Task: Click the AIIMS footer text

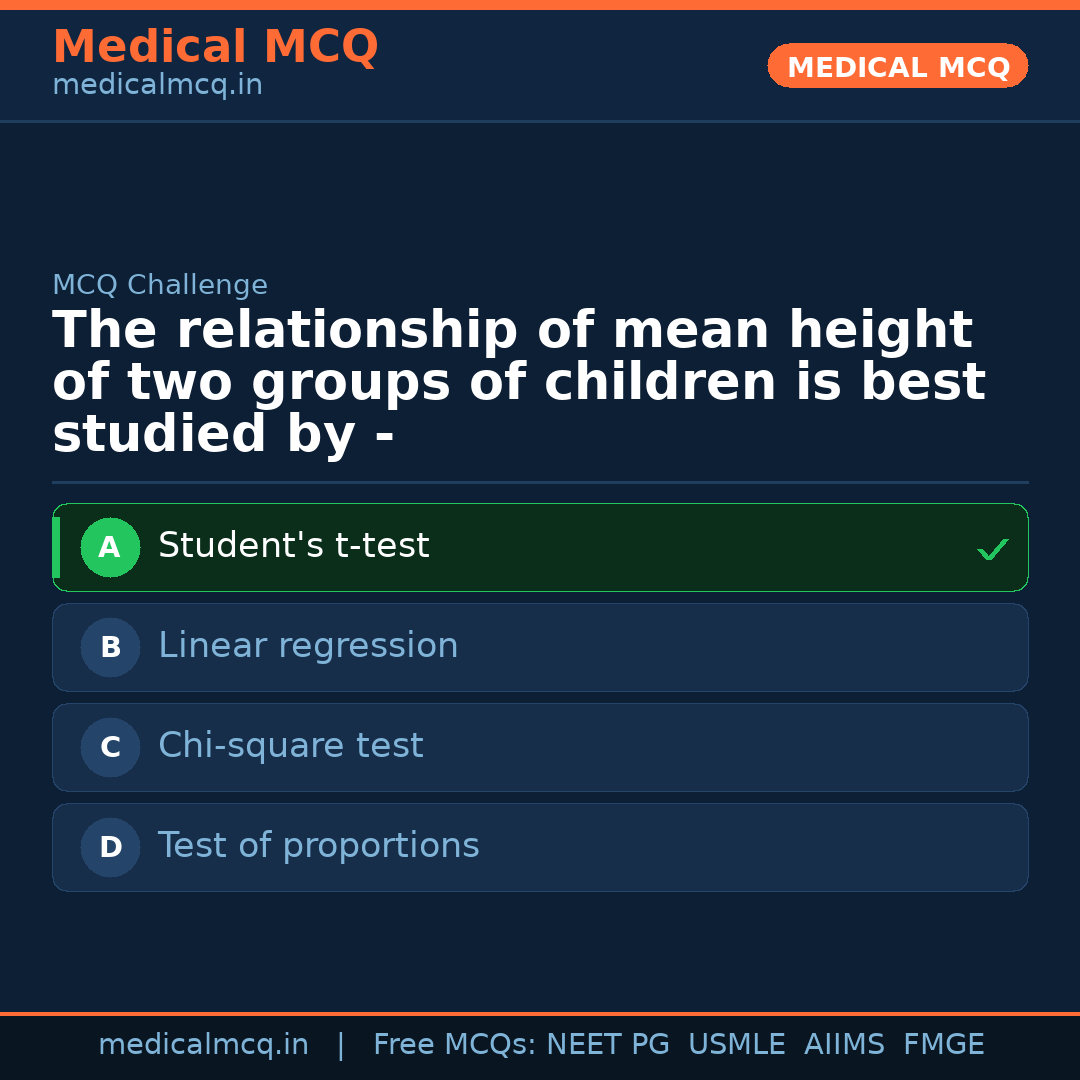Action: pos(845,1044)
